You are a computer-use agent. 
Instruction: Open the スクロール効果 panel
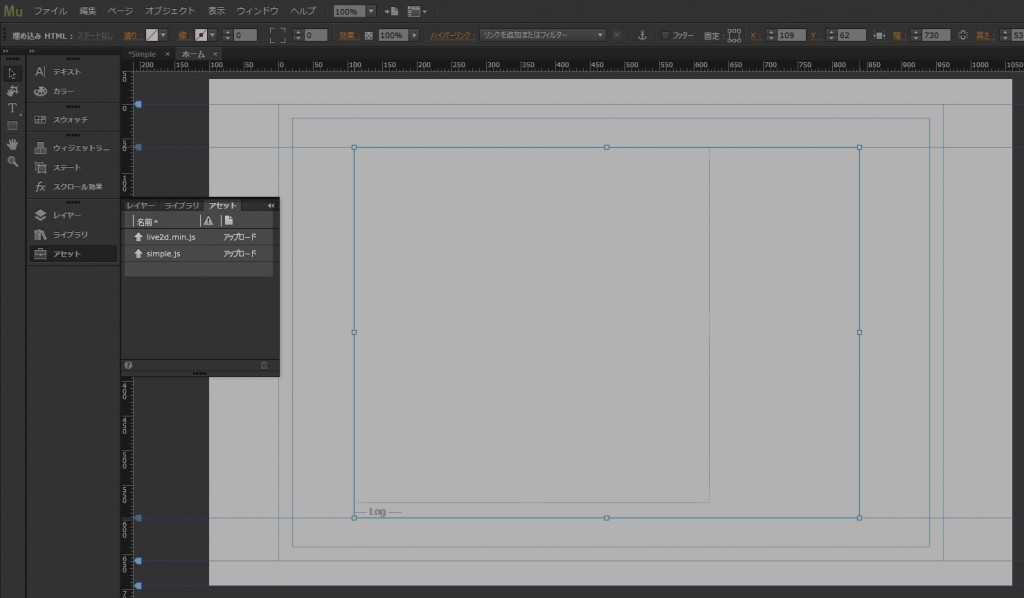(72, 187)
